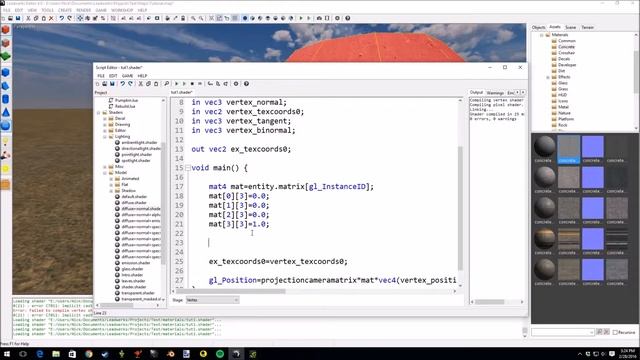Open GAME menu in Script Editor

127,76
